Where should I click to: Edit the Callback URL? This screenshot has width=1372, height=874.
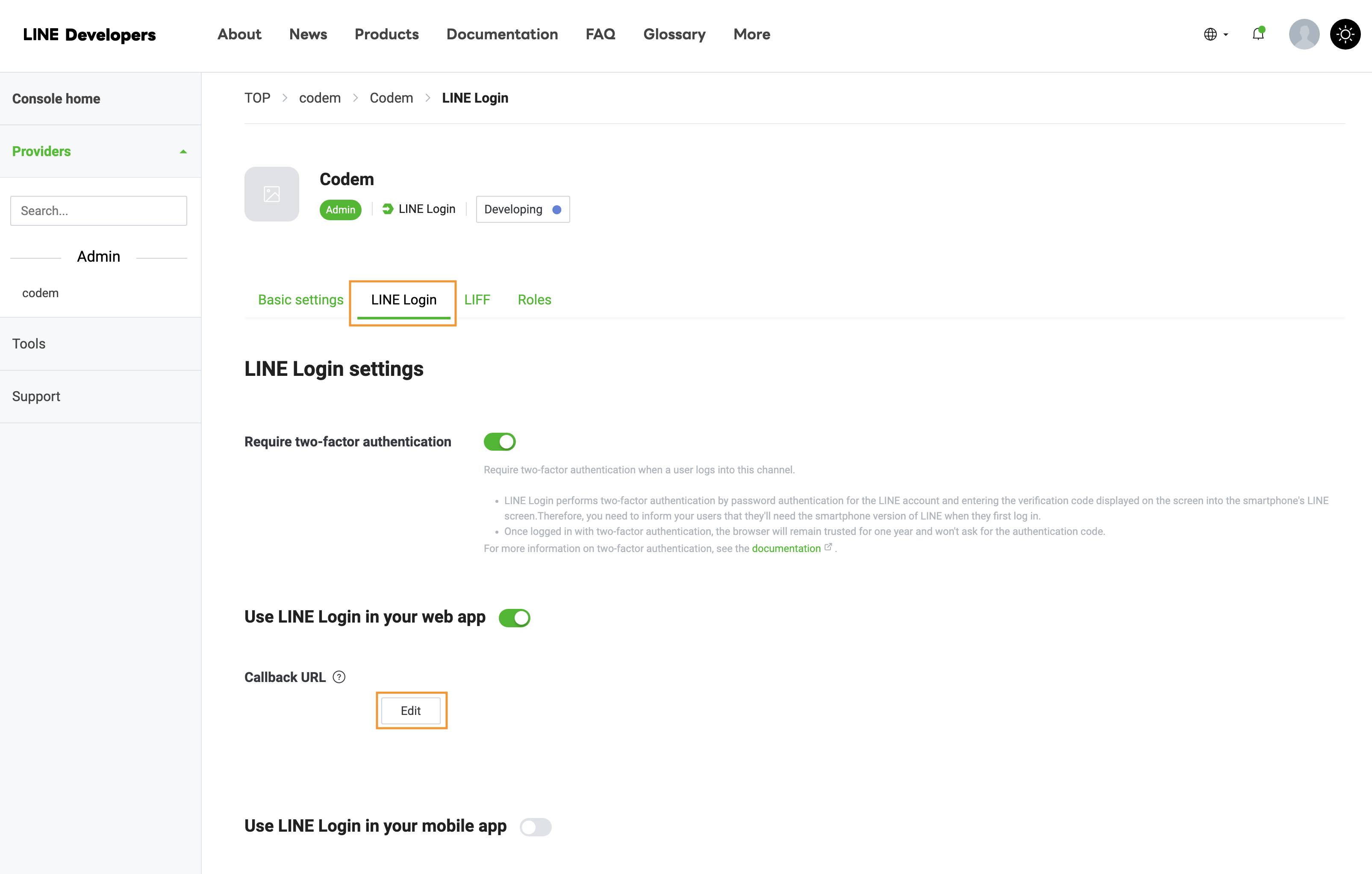410,711
